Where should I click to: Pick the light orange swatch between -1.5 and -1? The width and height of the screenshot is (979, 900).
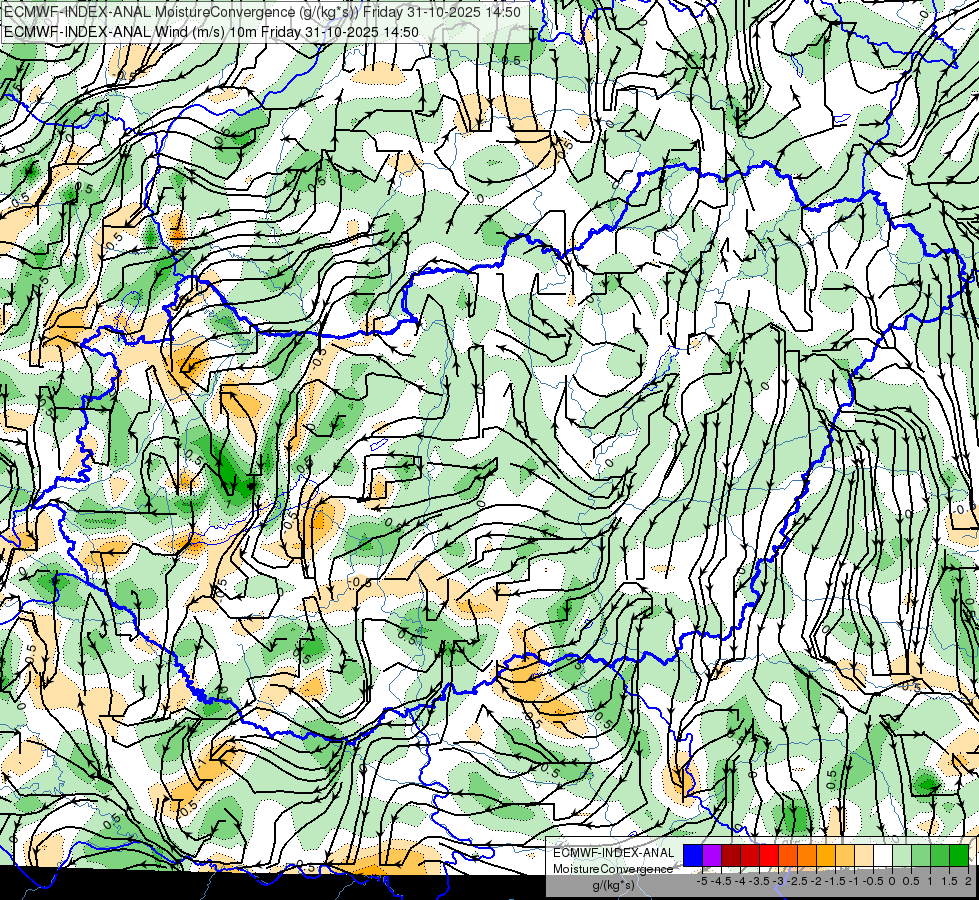click(845, 856)
